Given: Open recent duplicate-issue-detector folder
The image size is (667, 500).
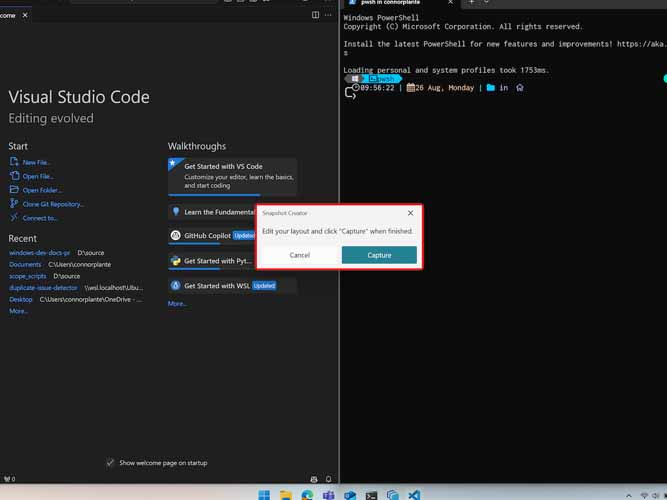Looking at the screenshot, I should coord(43,288).
